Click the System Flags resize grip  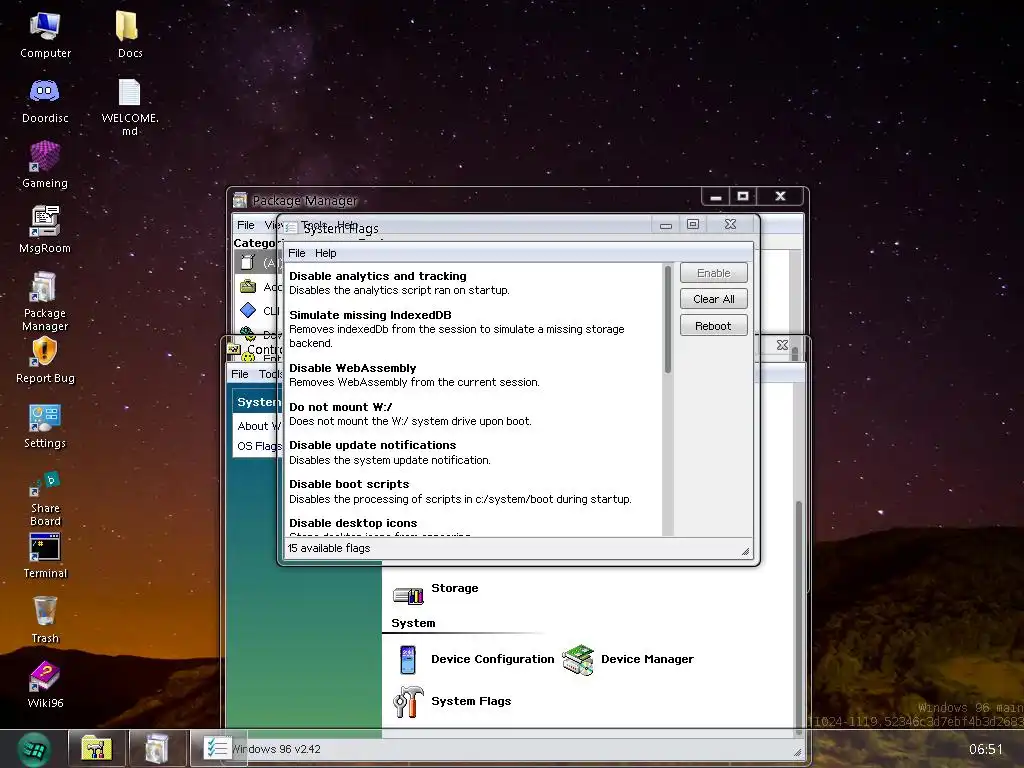click(x=745, y=551)
